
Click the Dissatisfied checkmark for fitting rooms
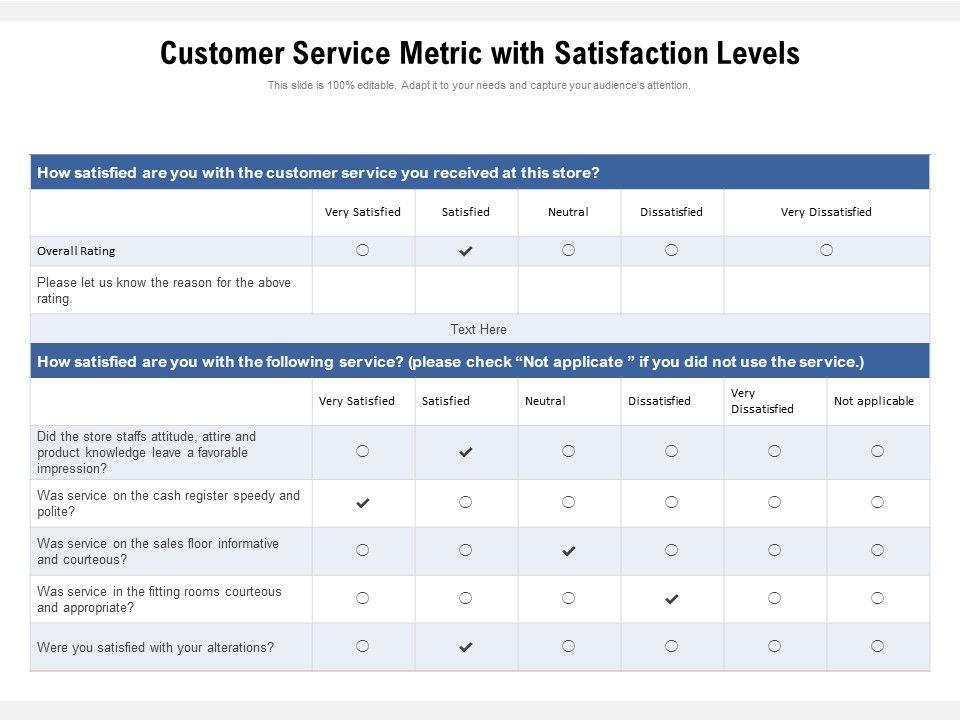[x=672, y=599]
